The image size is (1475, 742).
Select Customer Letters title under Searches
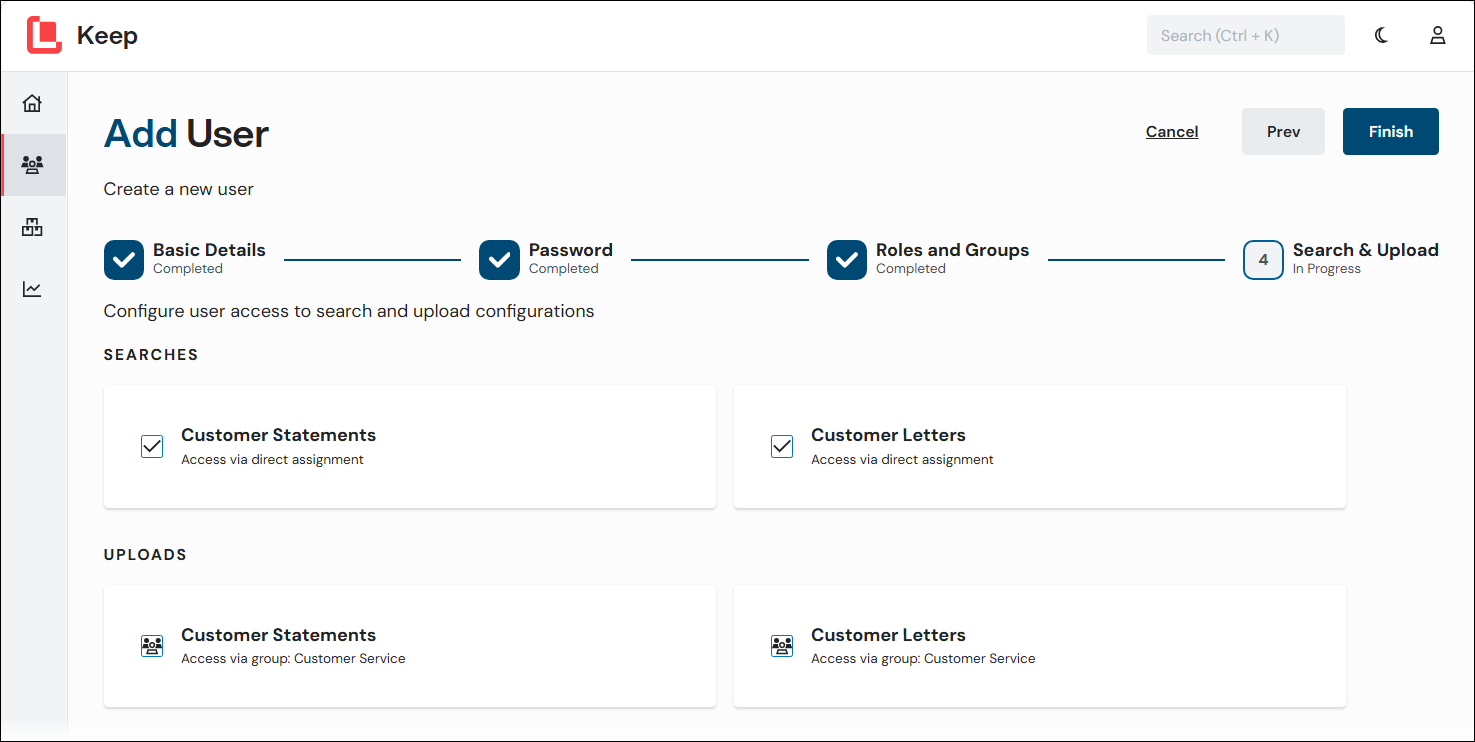pos(888,435)
